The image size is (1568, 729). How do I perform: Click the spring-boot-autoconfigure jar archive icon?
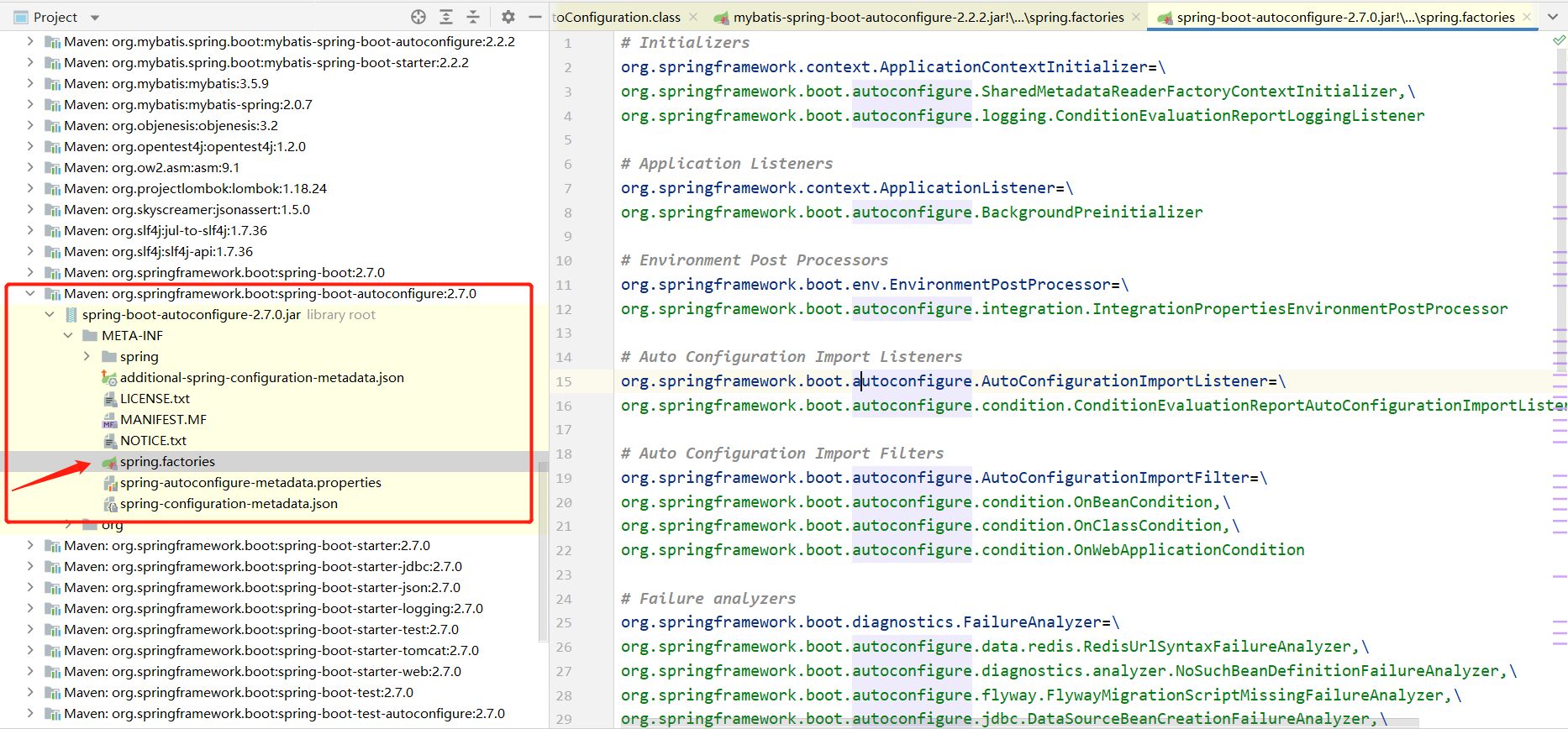click(71, 314)
